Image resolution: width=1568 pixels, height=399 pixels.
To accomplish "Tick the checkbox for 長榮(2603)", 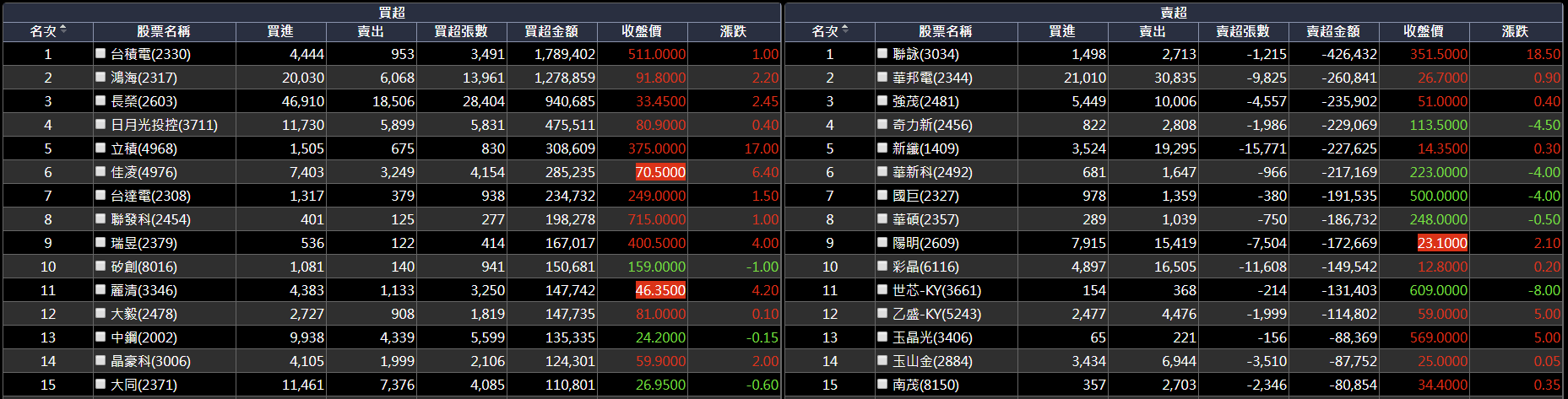I will click(x=100, y=100).
